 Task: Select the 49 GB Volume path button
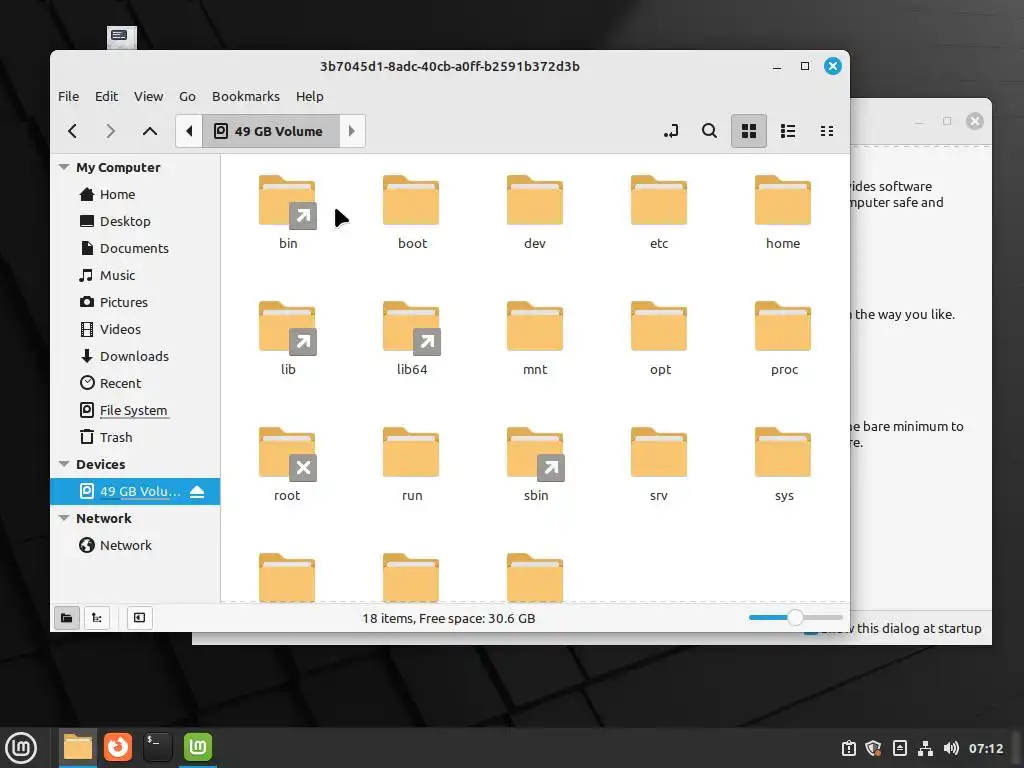270,131
